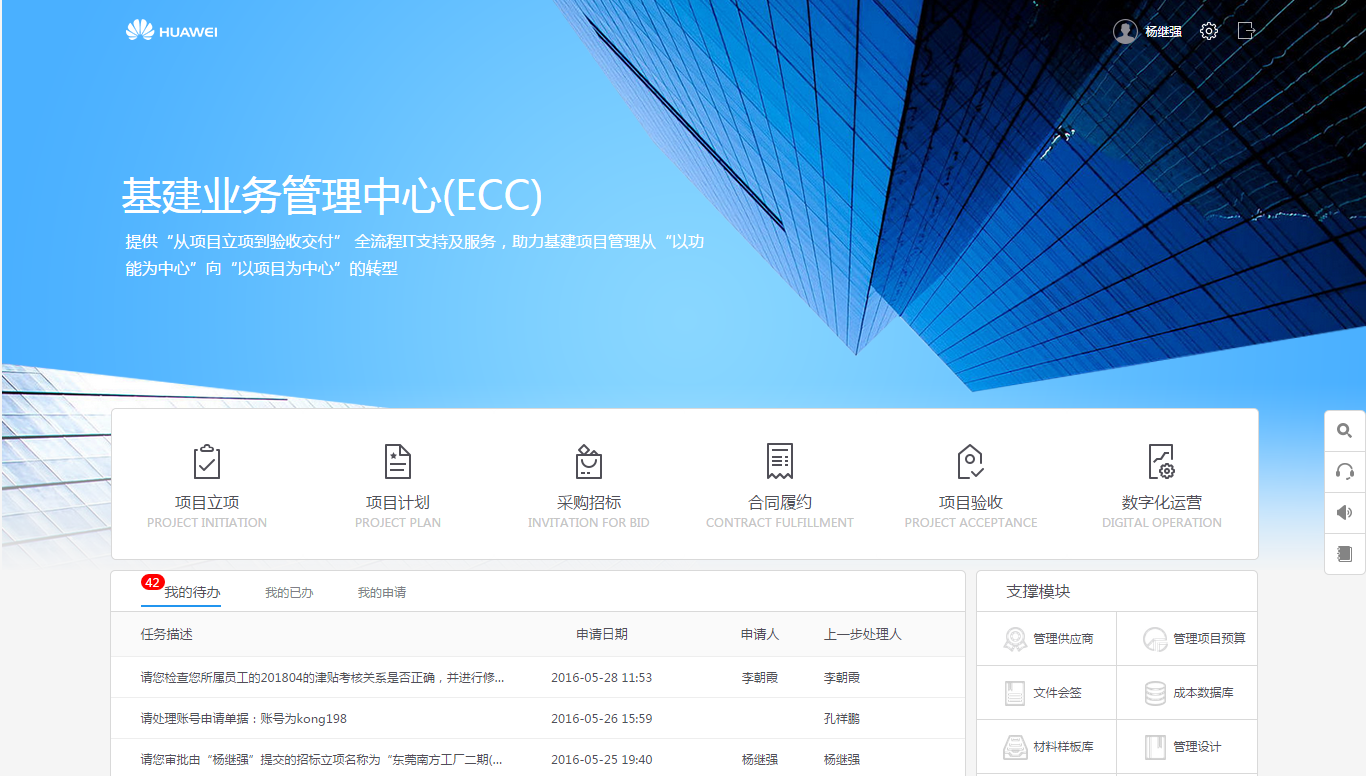Switch to the 我的已办 tab
Viewport: 1366px width, 779px height.
coord(289,593)
